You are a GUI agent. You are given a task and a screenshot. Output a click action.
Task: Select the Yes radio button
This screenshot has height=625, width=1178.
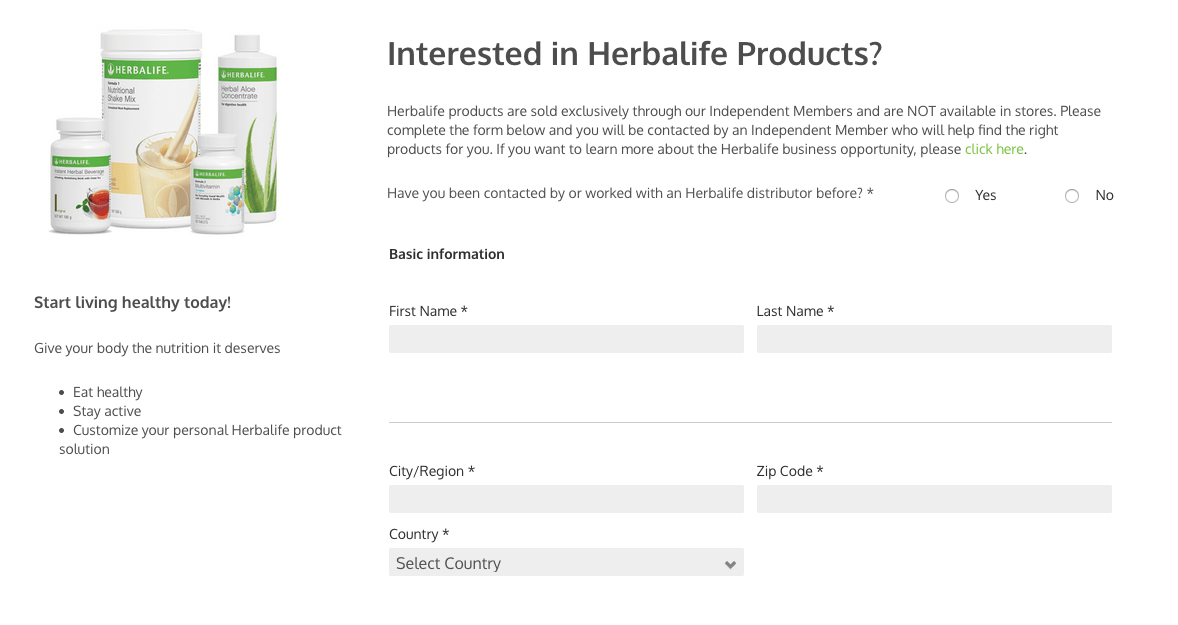(x=951, y=196)
